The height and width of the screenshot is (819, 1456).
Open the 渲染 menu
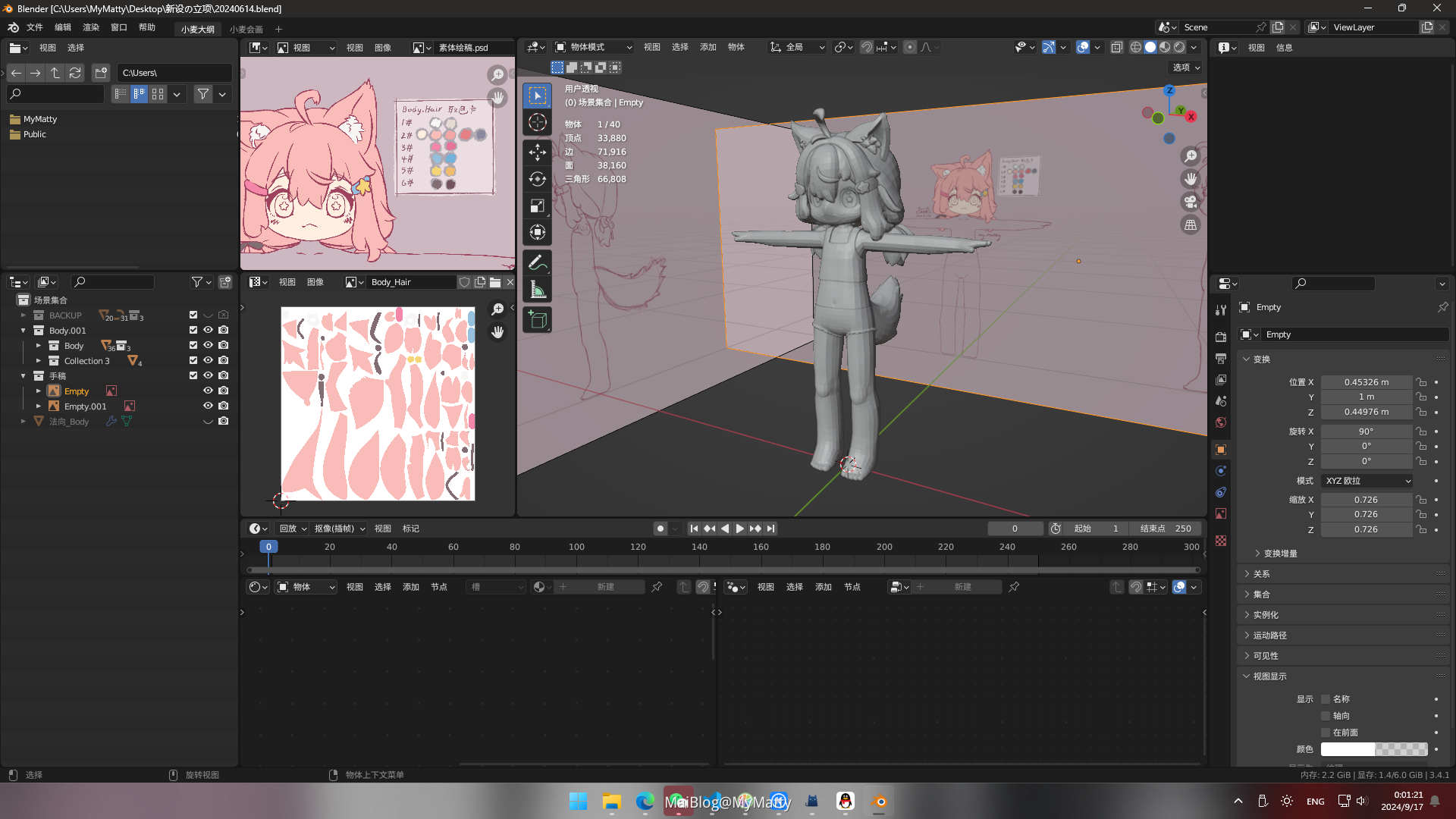click(91, 27)
